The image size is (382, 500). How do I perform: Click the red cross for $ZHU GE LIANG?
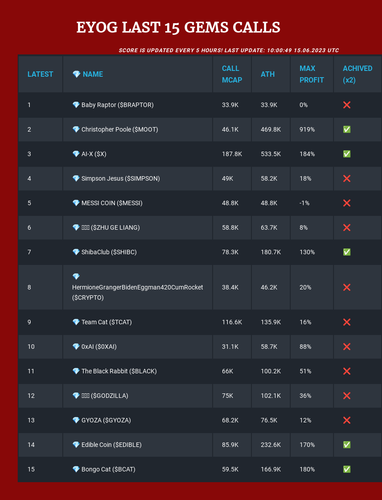[x=347, y=228]
